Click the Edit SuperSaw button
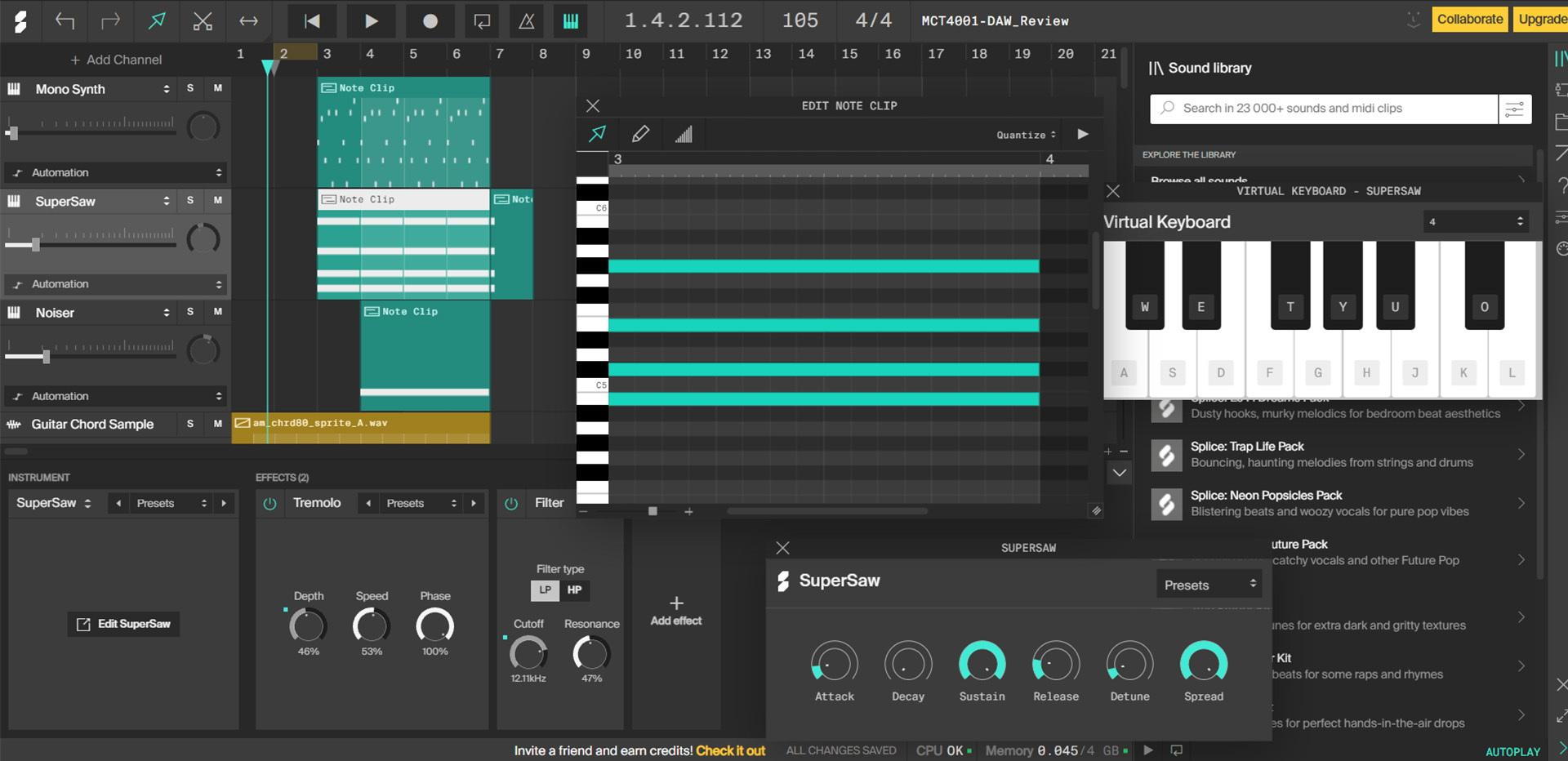This screenshot has height=761, width=1568. (x=123, y=624)
